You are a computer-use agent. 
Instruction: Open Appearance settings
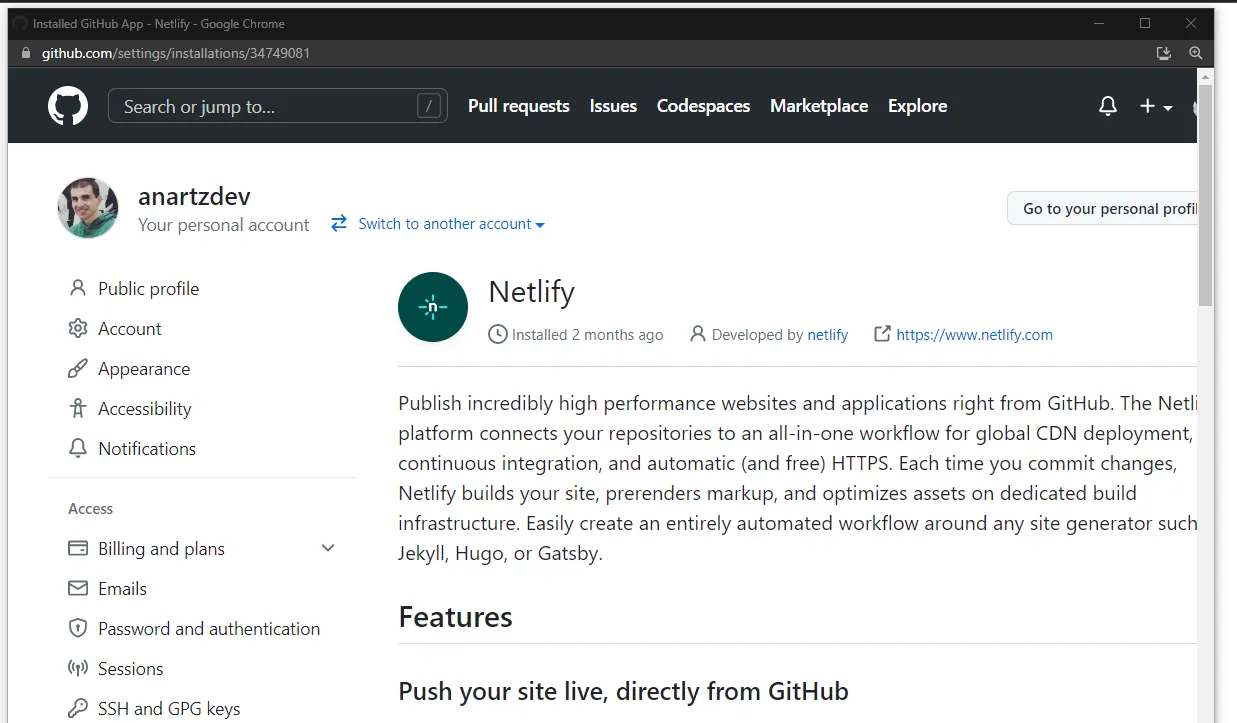(x=144, y=369)
